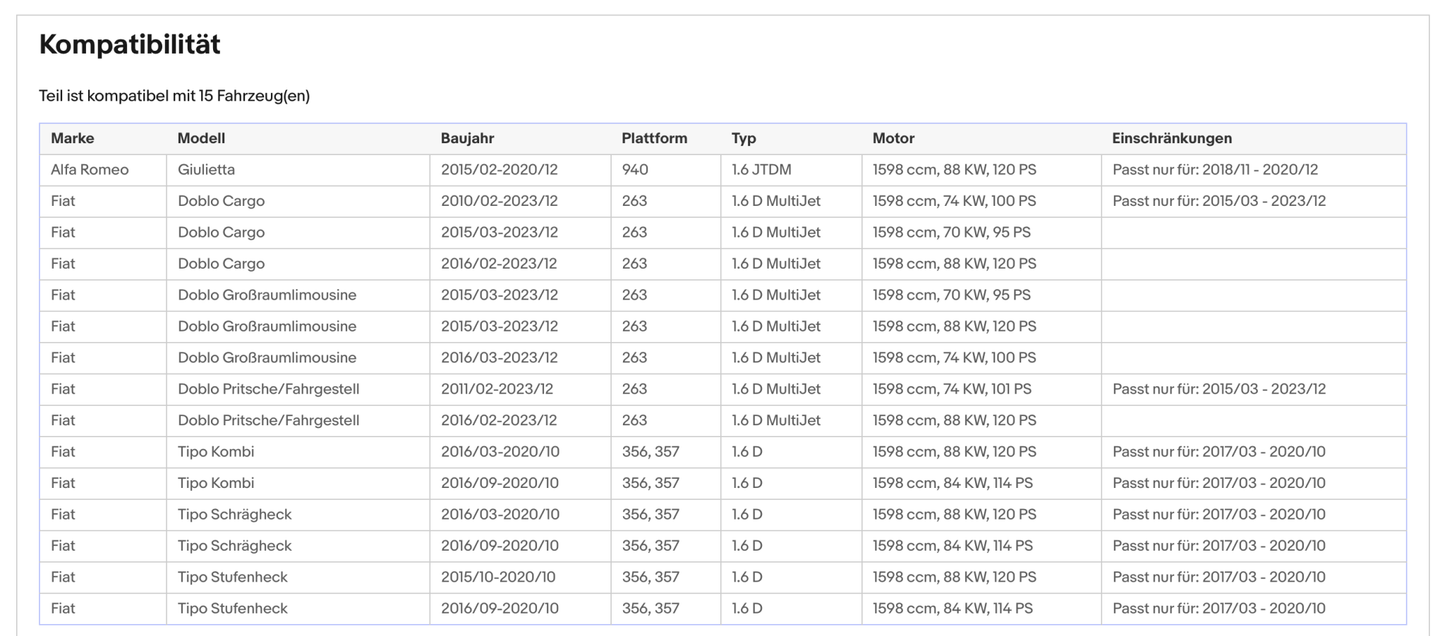
Task: Click the 1.6 JTDM type cell
Action: point(761,170)
